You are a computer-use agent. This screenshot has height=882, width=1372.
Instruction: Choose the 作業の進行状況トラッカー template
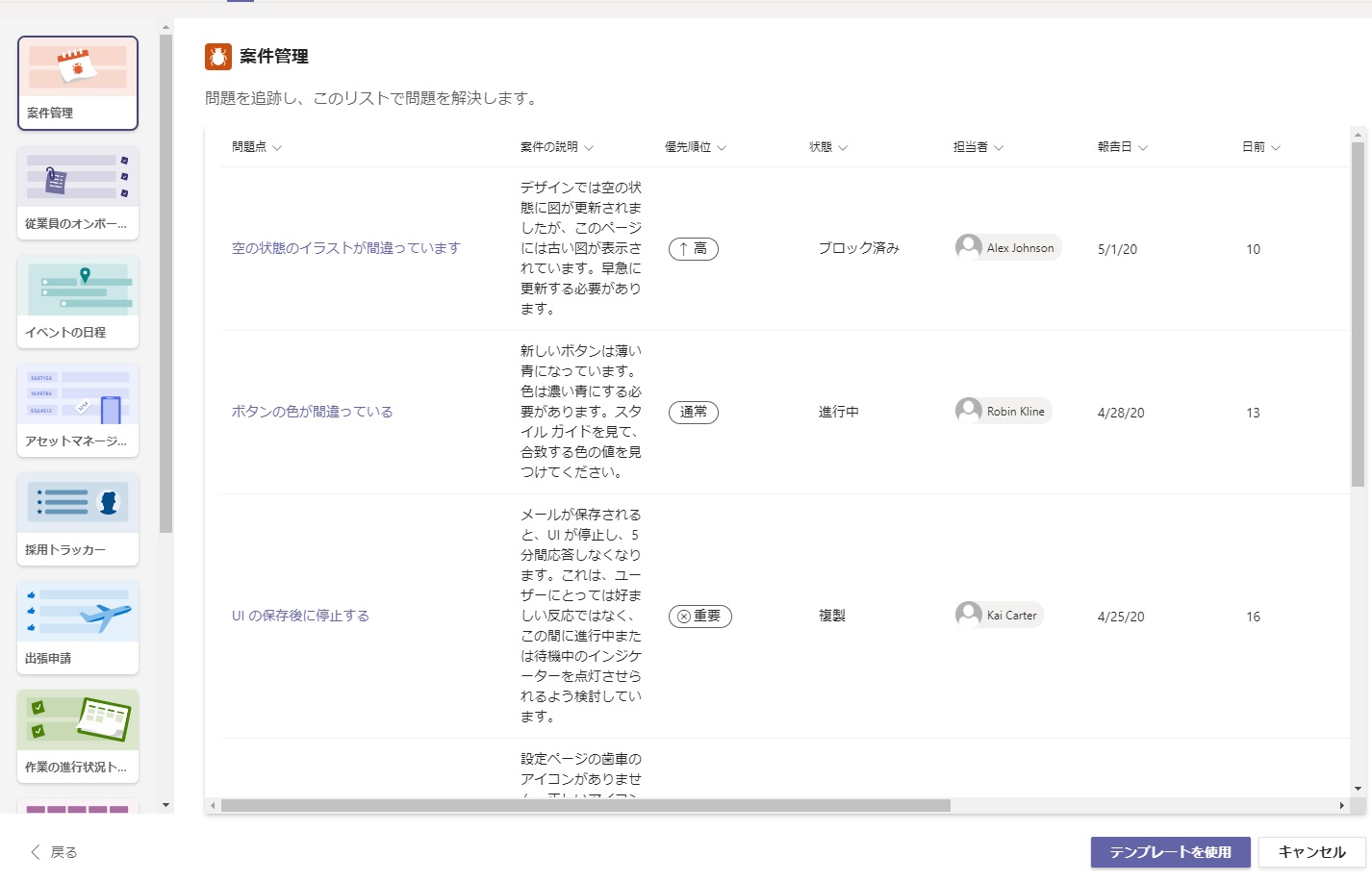coord(78,736)
